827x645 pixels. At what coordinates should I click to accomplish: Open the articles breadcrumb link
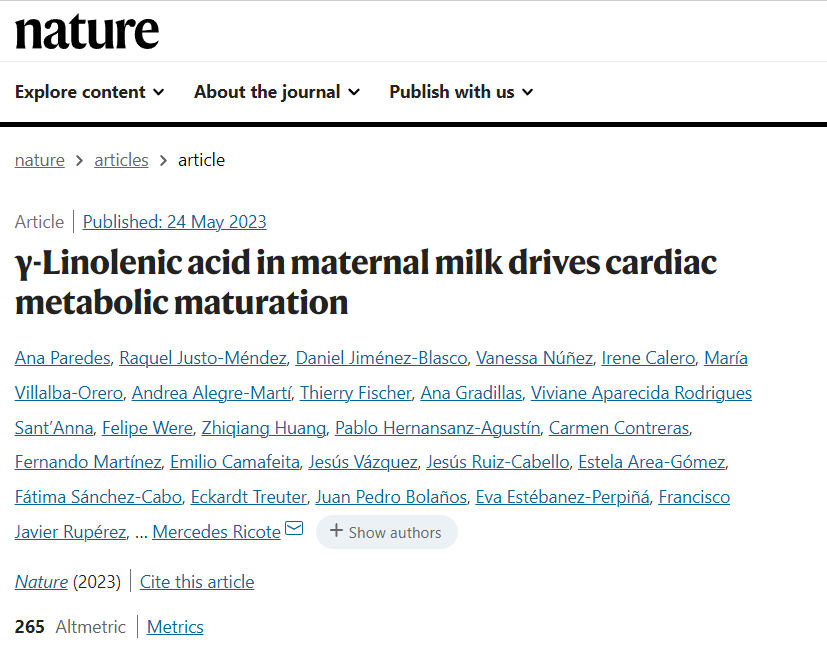coord(121,160)
